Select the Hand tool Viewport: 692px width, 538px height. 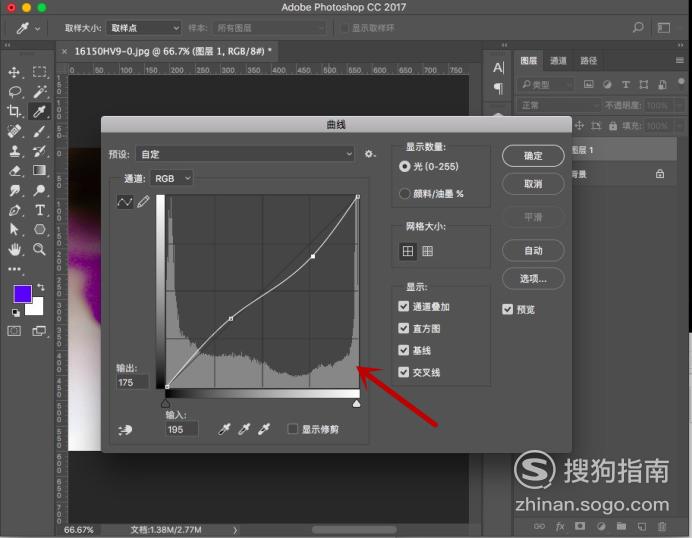pyautogui.click(x=14, y=249)
